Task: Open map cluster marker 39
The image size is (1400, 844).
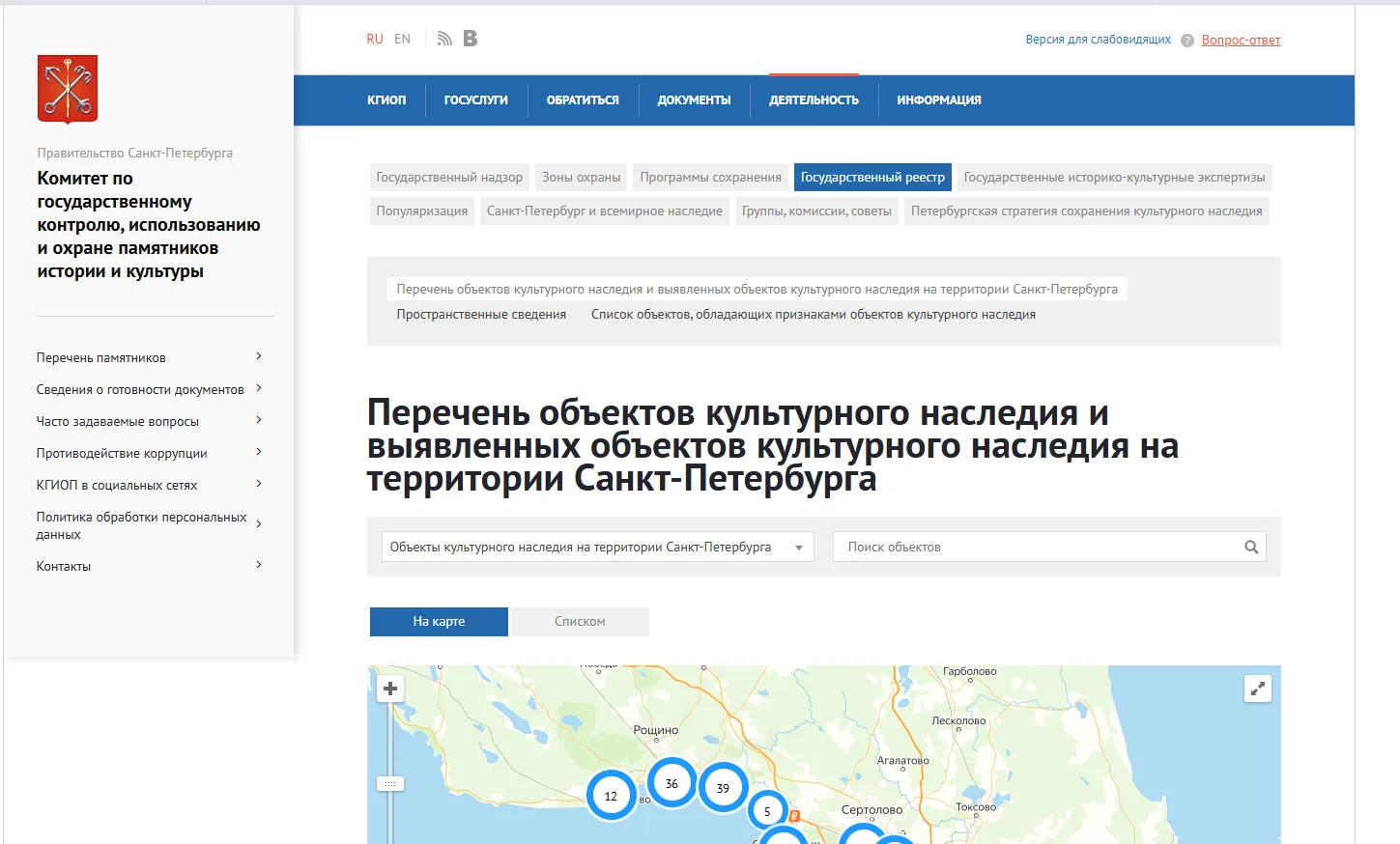Action: click(x=723, y=788)
